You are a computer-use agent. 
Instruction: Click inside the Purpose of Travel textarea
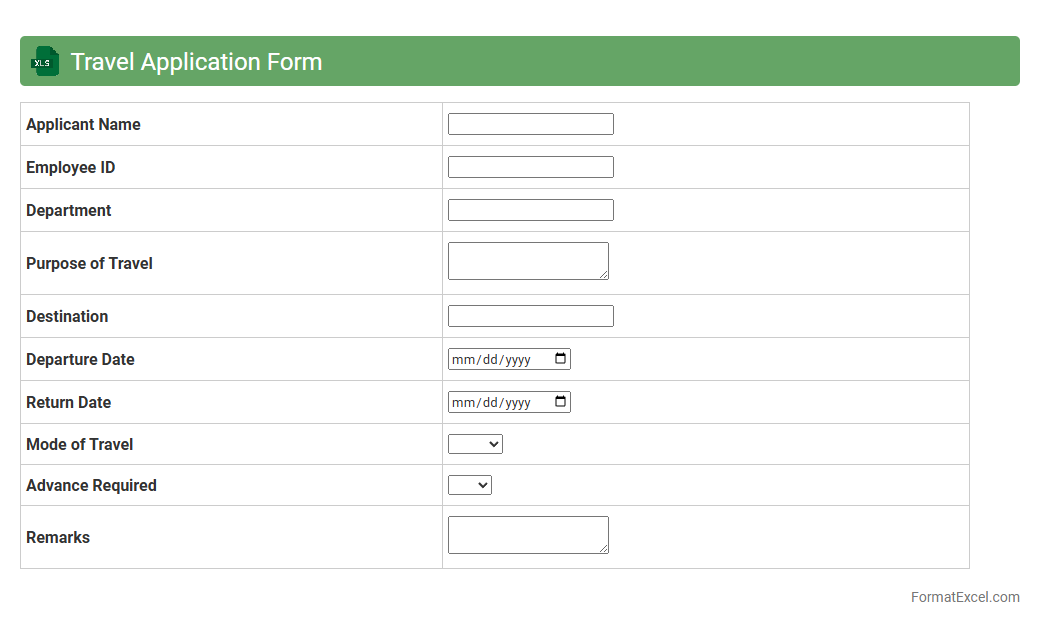click(x=527, y=260)
